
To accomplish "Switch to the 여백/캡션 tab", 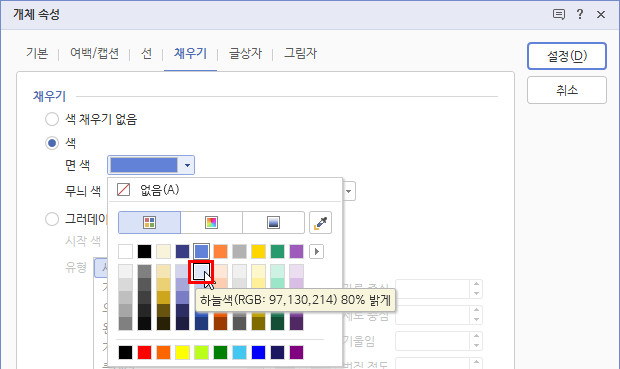I will point(95,53).
